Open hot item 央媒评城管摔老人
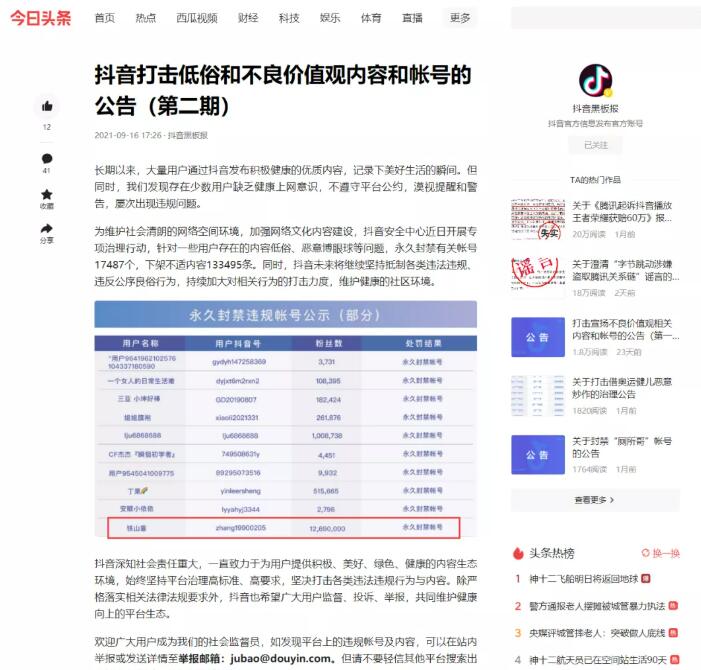Viewport: 701px width, 670px height. click(597, 633)
